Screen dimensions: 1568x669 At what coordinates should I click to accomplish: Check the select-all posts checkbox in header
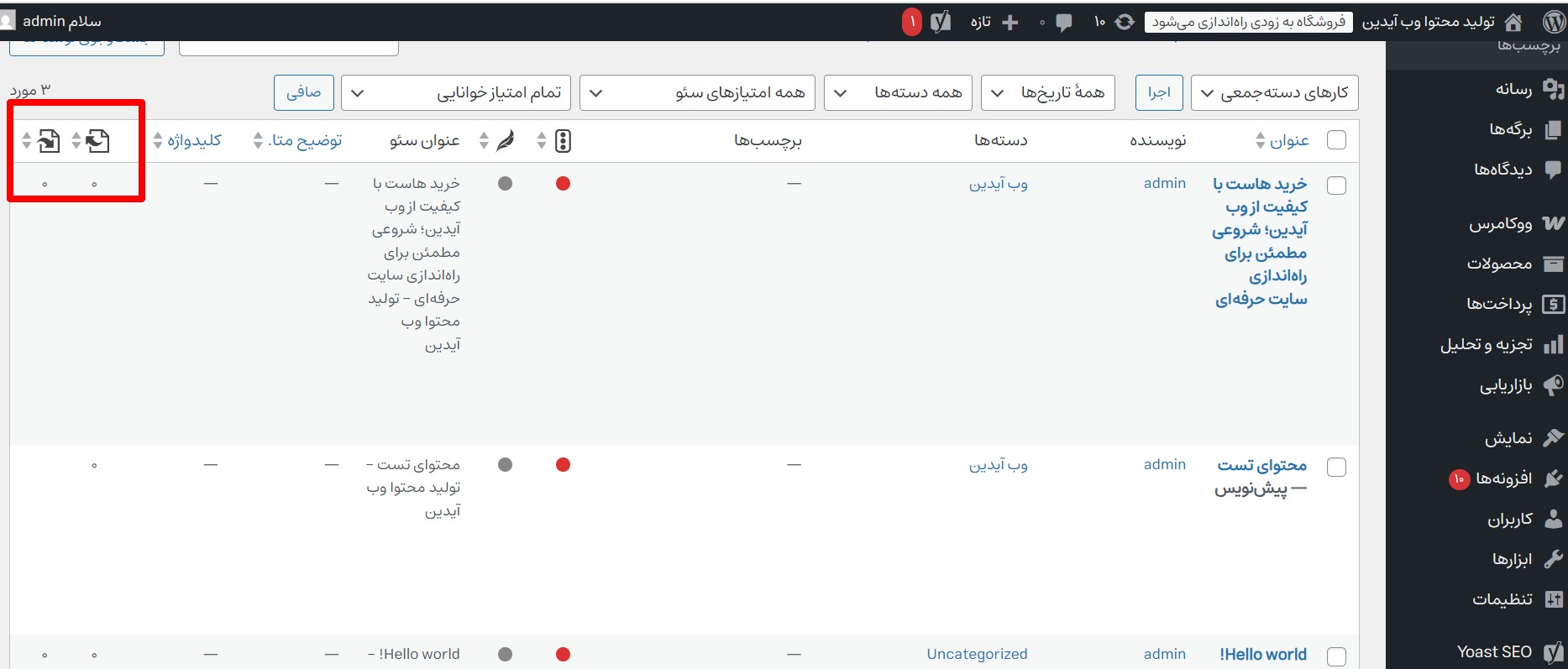point(1336,140)
